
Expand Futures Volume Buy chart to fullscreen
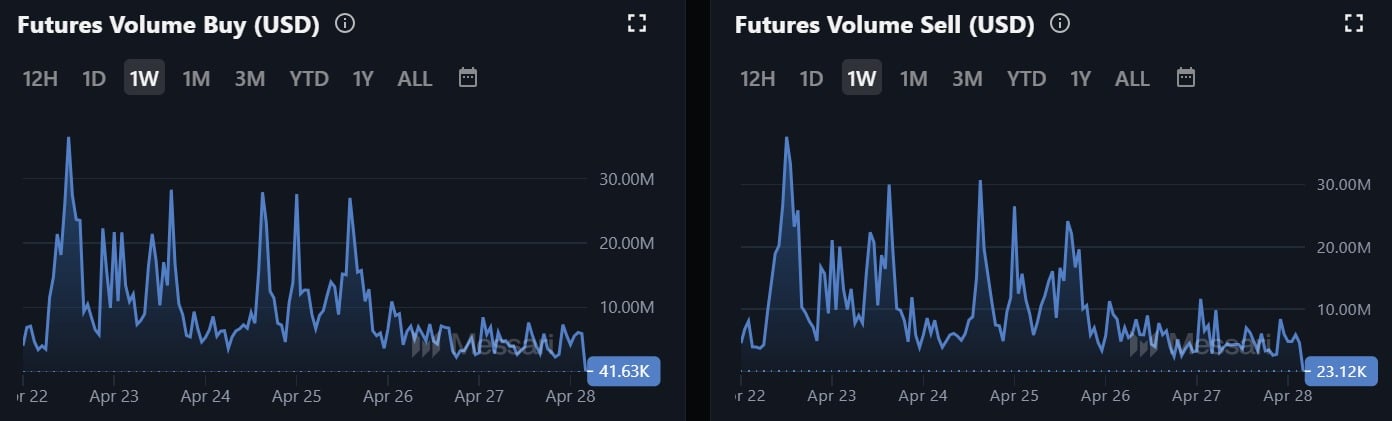(637, 23)
